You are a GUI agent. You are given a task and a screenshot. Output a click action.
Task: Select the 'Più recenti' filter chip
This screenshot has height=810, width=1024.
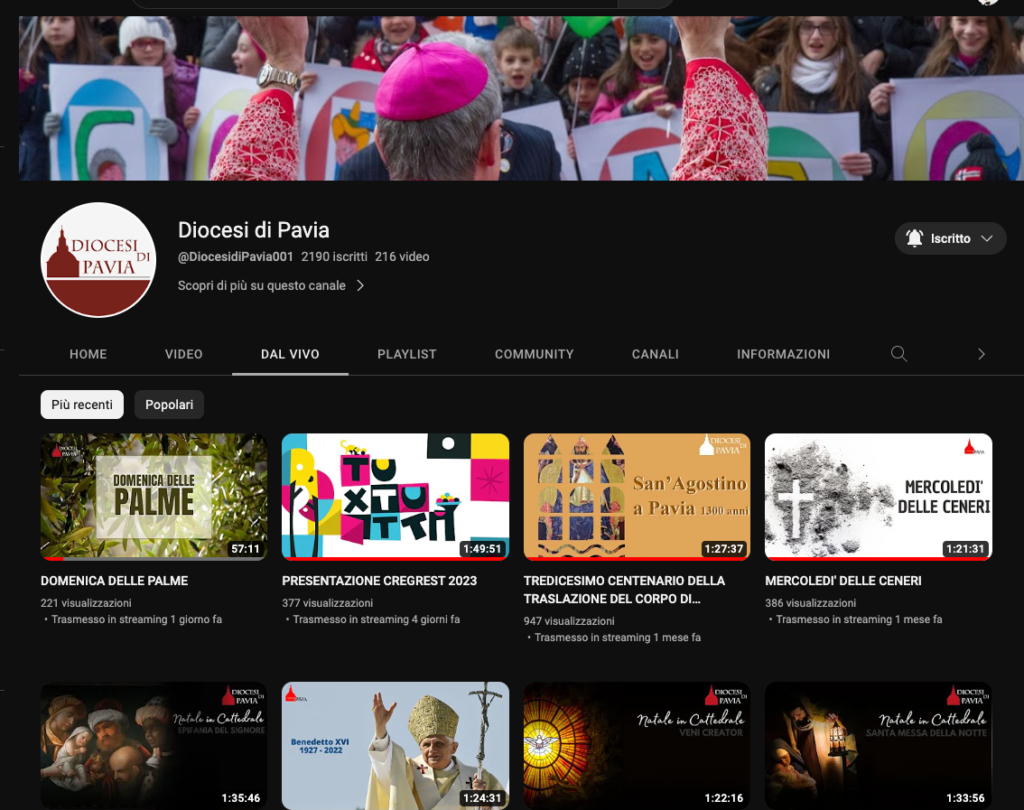click(x=82, y=404)
